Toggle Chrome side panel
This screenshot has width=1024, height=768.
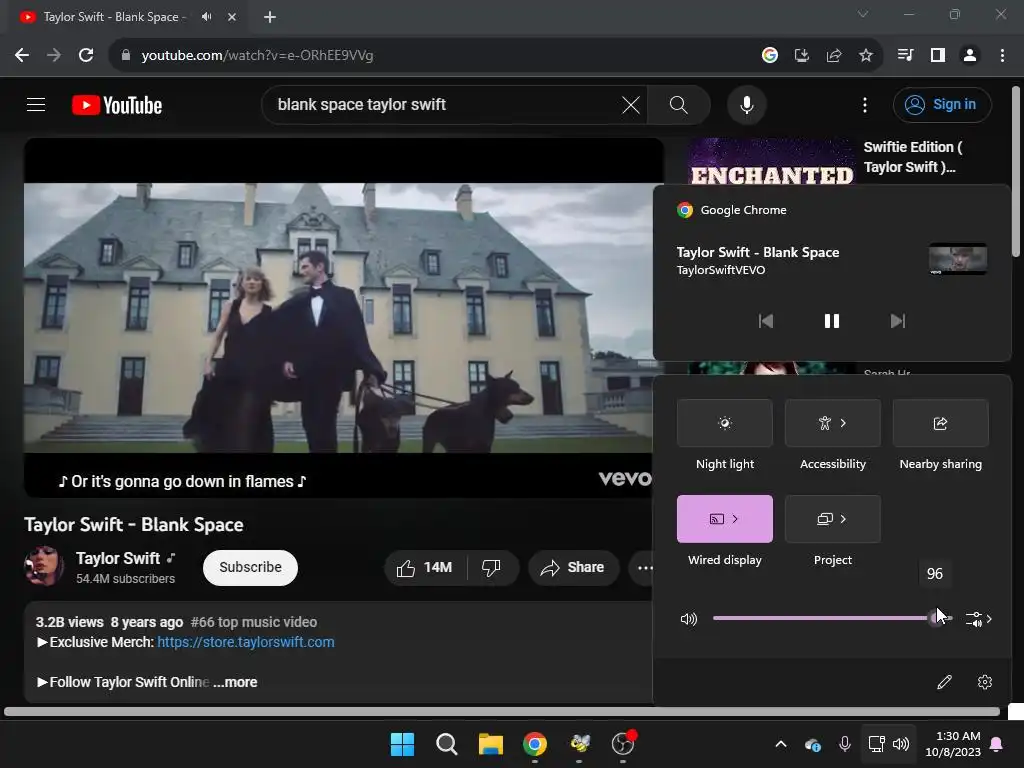[x=938, y=56]
